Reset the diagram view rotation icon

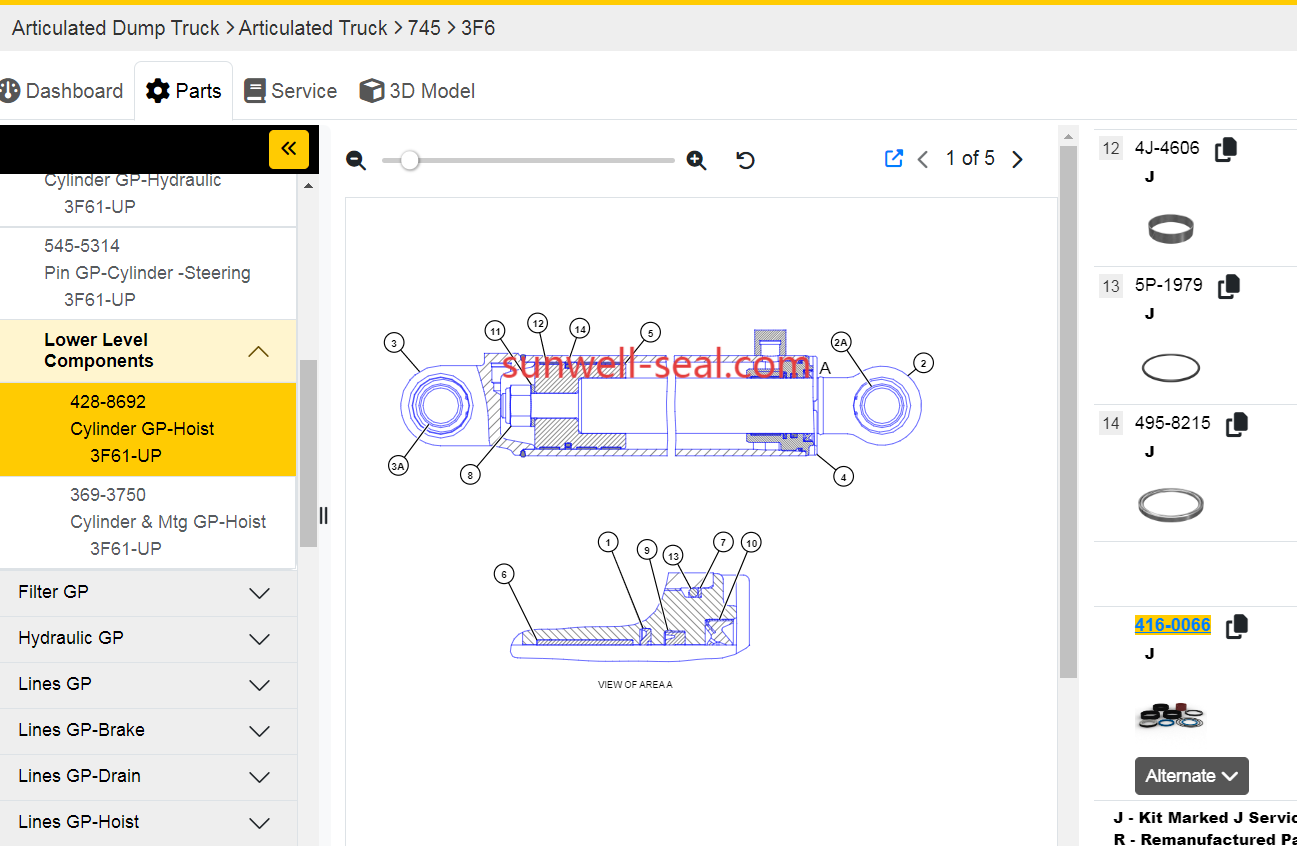745,160
